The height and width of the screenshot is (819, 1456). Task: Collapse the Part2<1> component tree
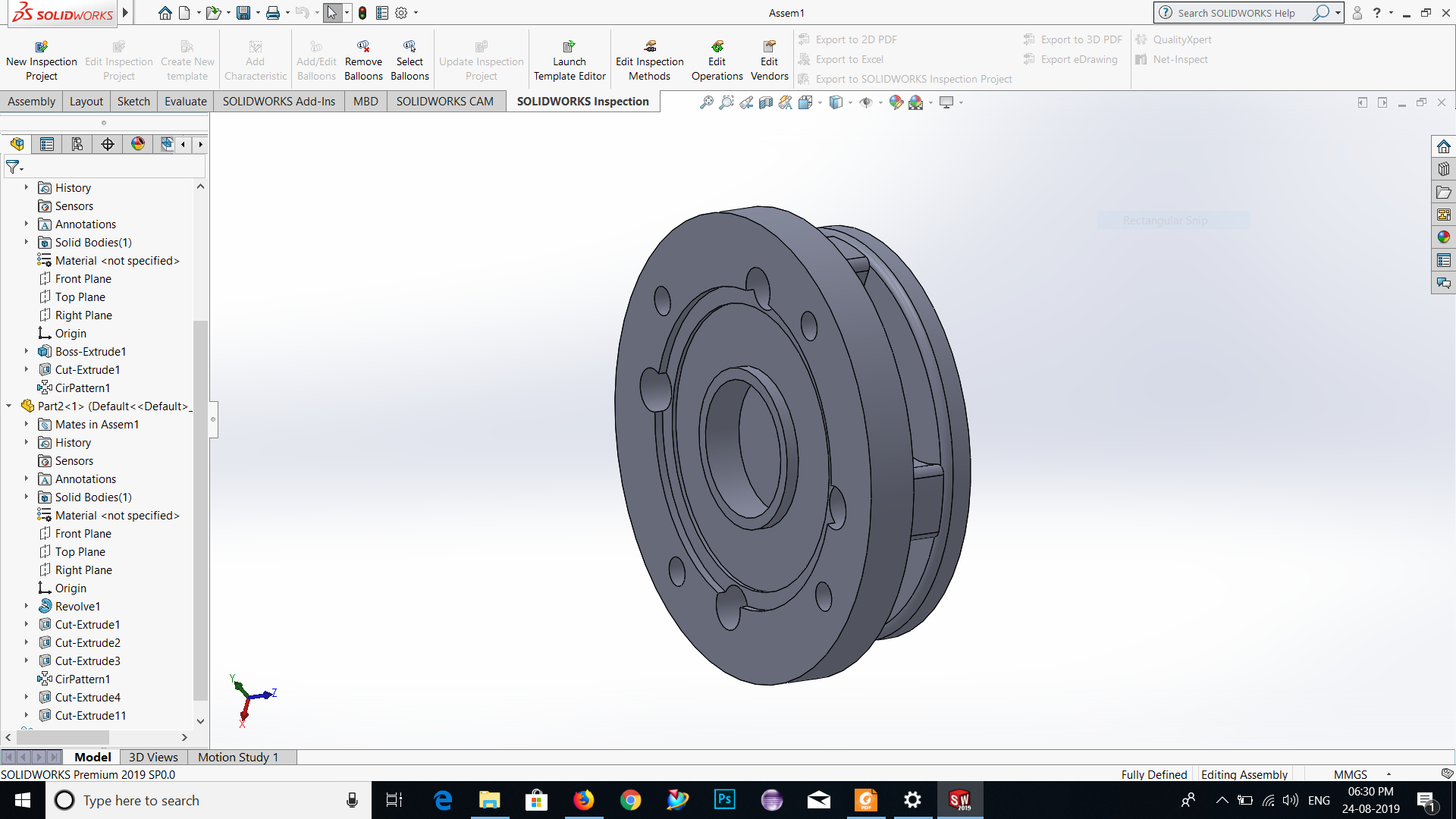(x=9, y=406)
